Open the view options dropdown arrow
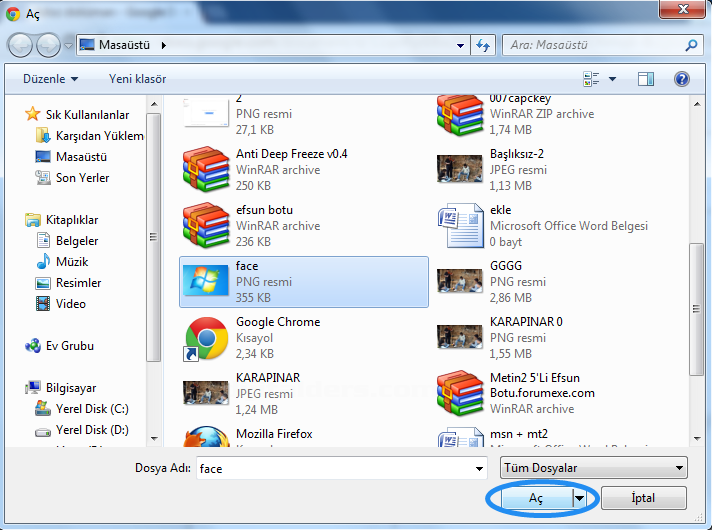Screen dimensions: 712x530 [613, 79]
